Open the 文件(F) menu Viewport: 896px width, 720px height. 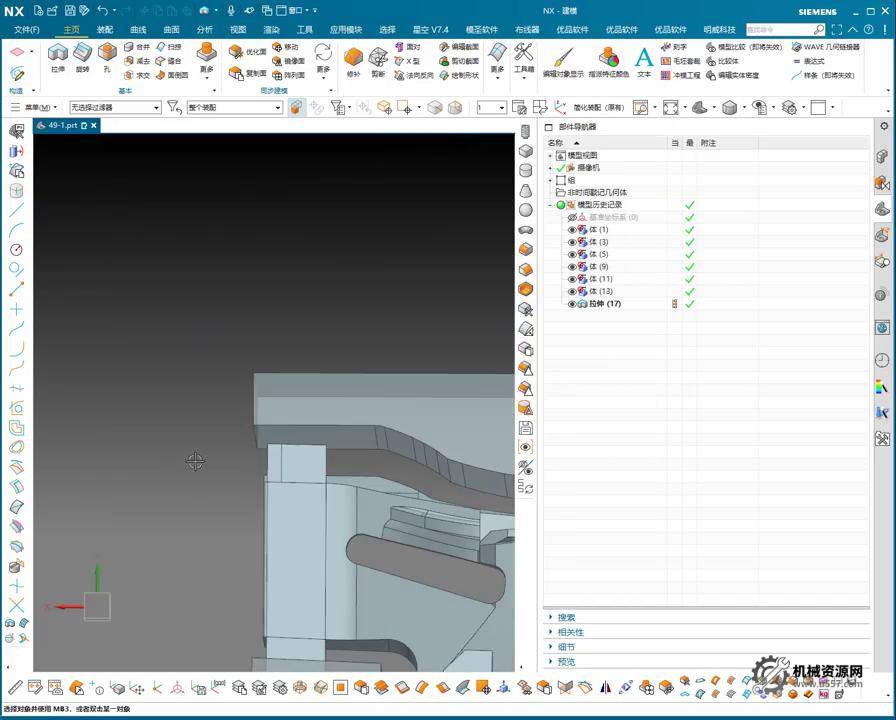point(27,30)
